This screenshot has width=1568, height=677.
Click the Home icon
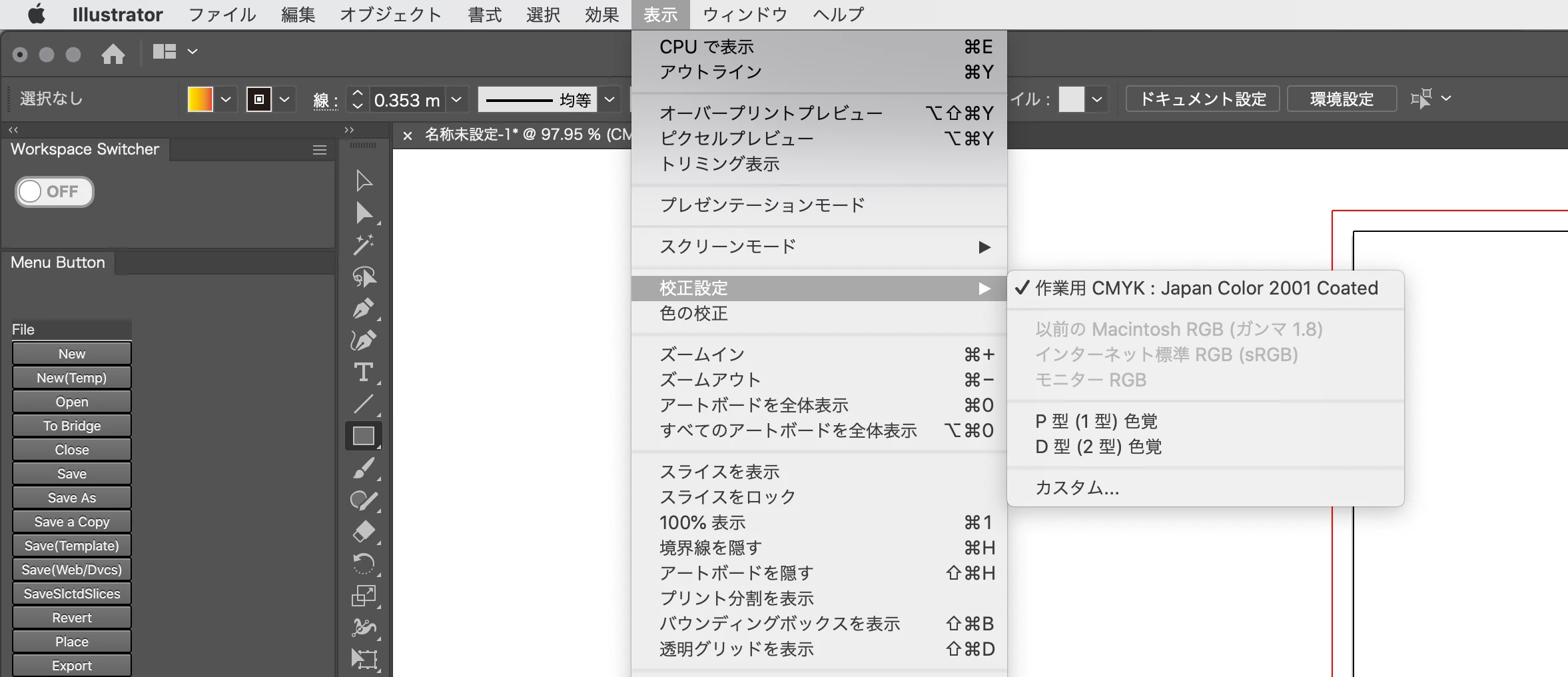[113, 54]
